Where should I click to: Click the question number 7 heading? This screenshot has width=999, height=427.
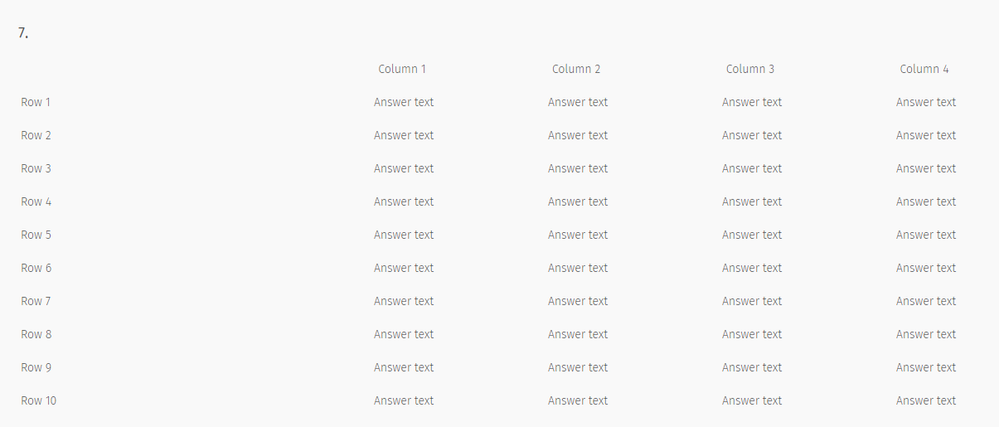pos(23,33)
